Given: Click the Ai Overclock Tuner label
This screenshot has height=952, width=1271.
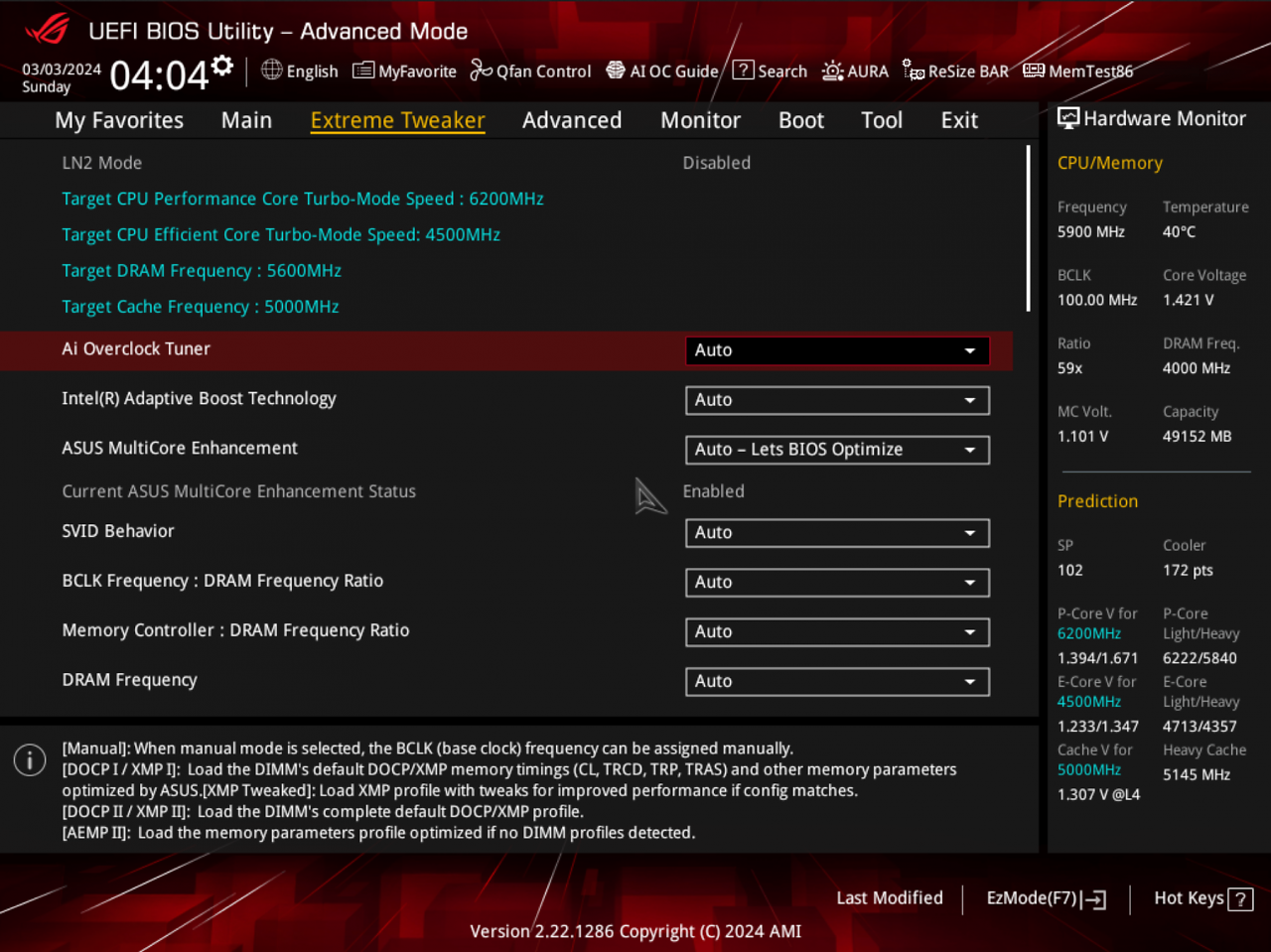Looking at the screenshot, I should pyautogui.click(x=136, y=348).
